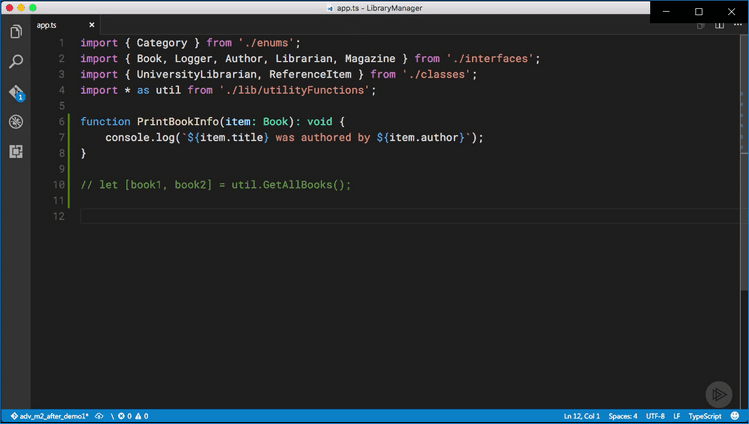
Task: Click the './enums' module string
Action: [x=266, y=42]
